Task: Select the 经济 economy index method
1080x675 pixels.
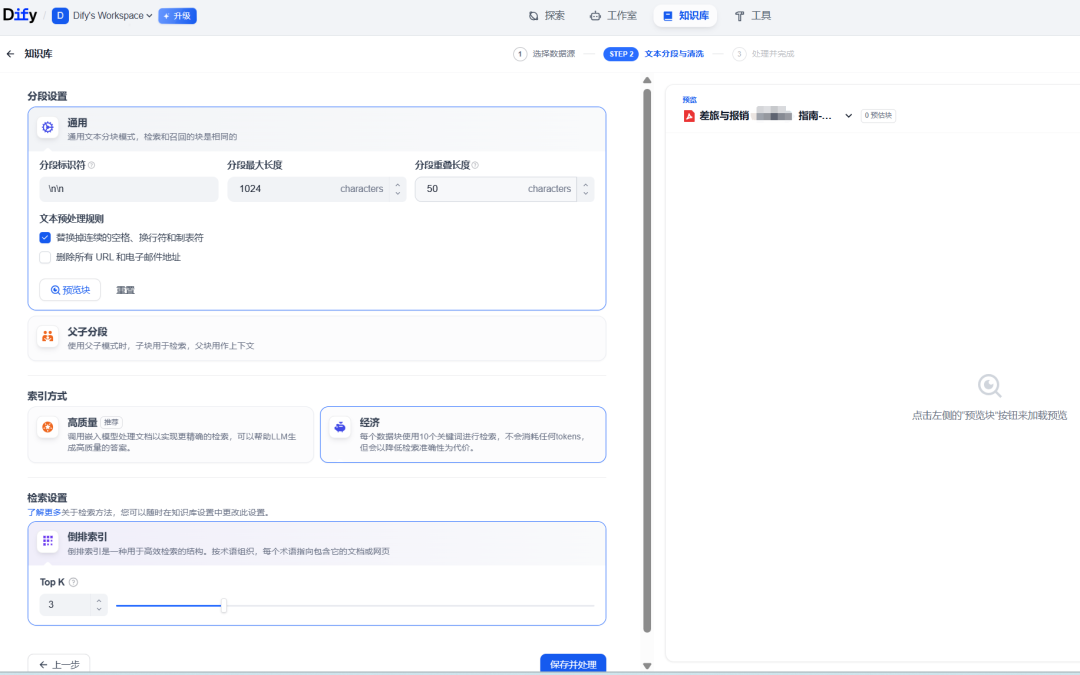Action: (x=463, y=435)
